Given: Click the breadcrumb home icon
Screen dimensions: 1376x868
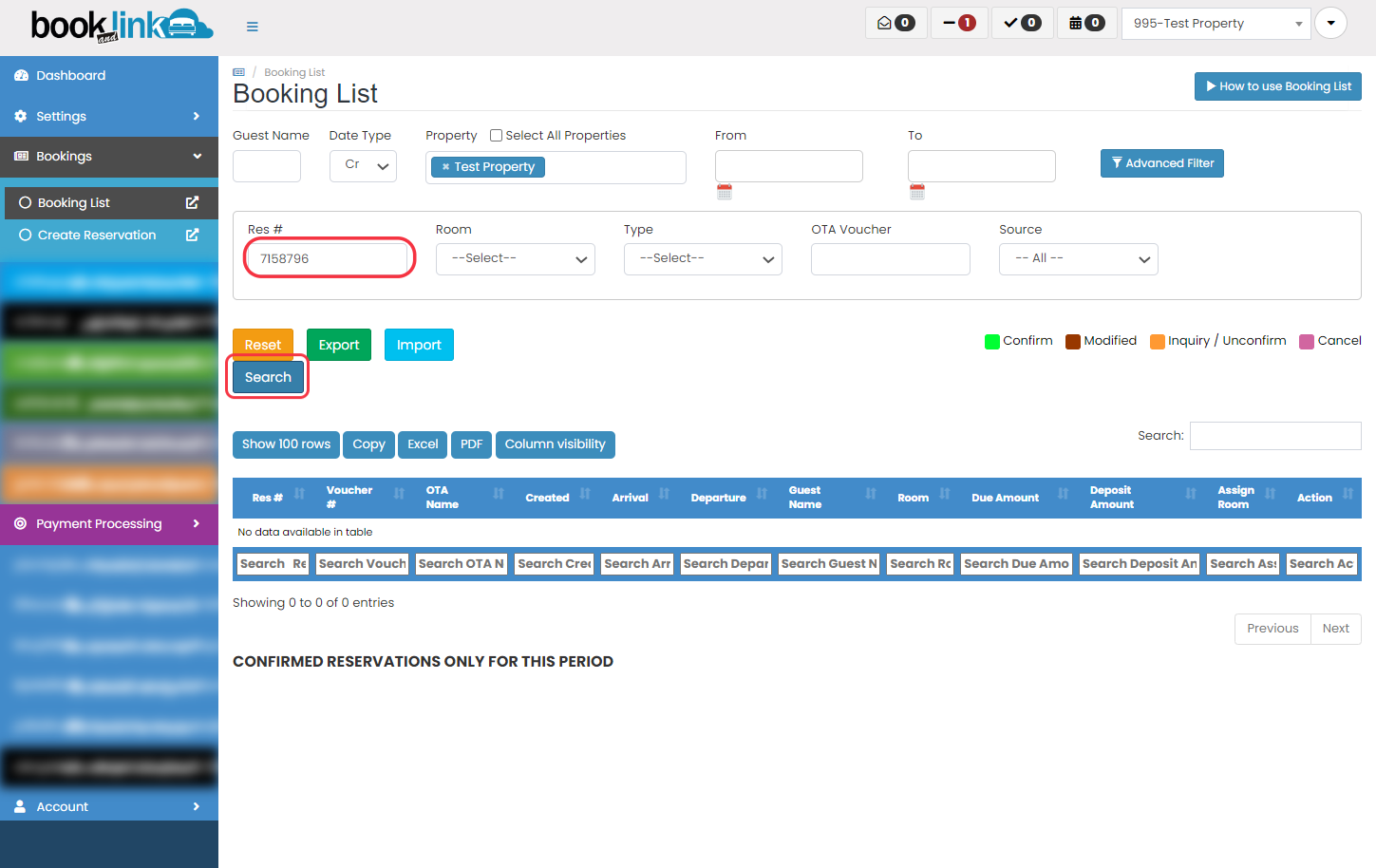Looking at the screenshot, I should tap(239, 72).
